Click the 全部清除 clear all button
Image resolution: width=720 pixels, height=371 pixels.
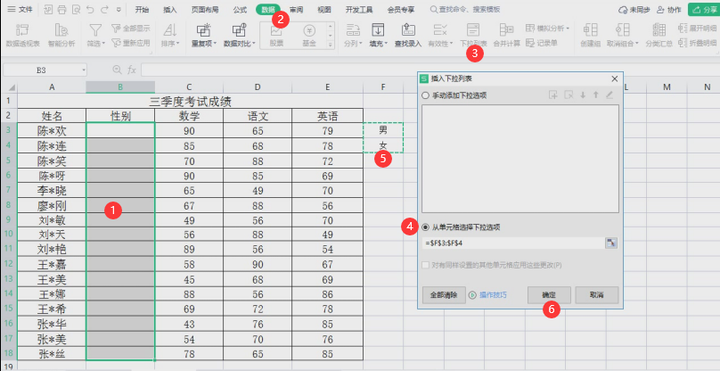point(444,295)
